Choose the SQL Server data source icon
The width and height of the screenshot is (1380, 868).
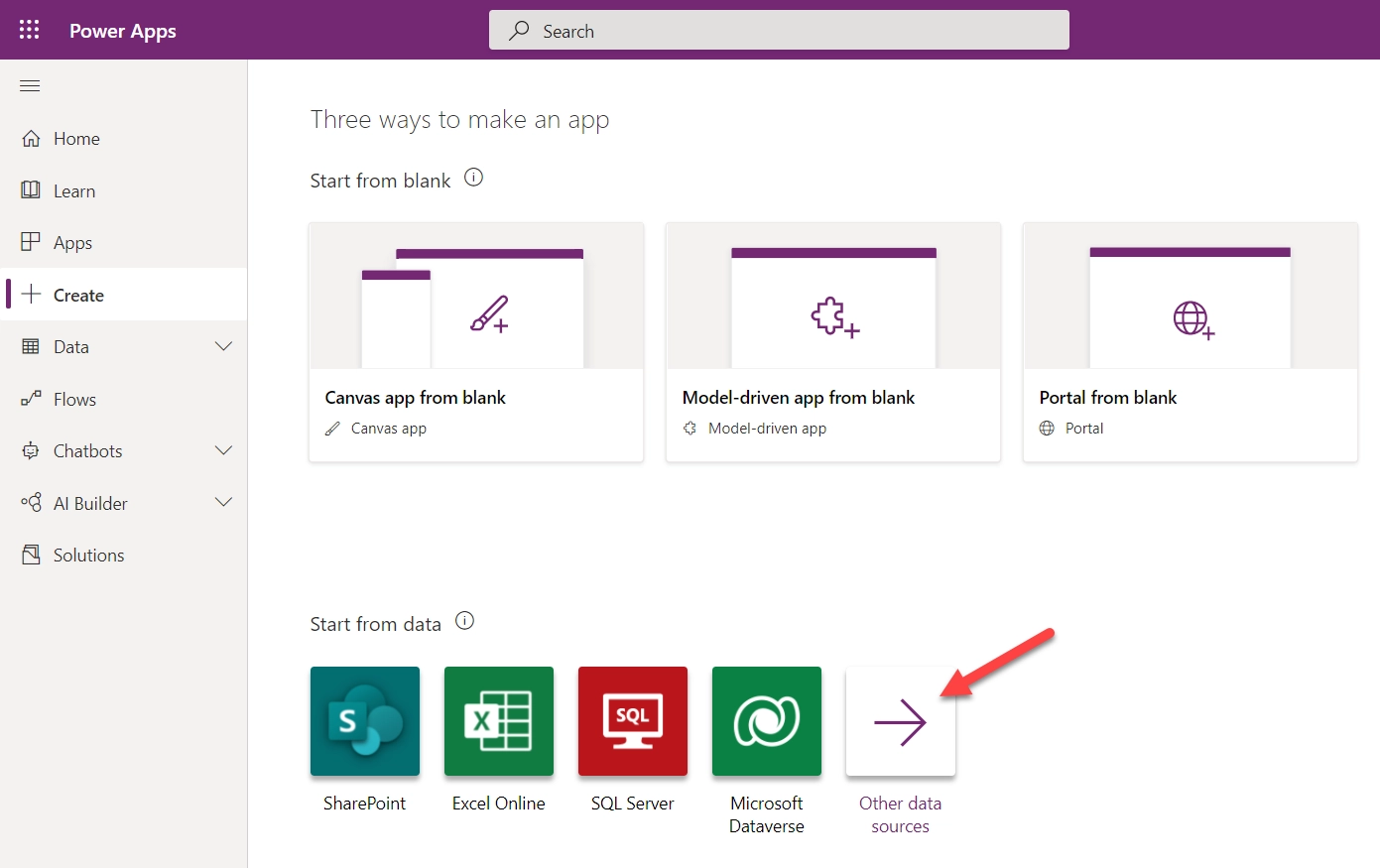(633, 721)
